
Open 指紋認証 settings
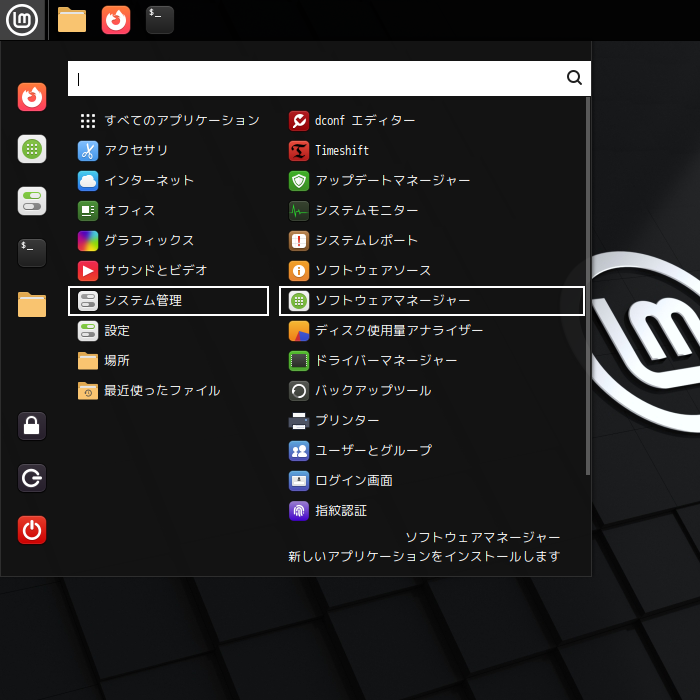point(432,511)
